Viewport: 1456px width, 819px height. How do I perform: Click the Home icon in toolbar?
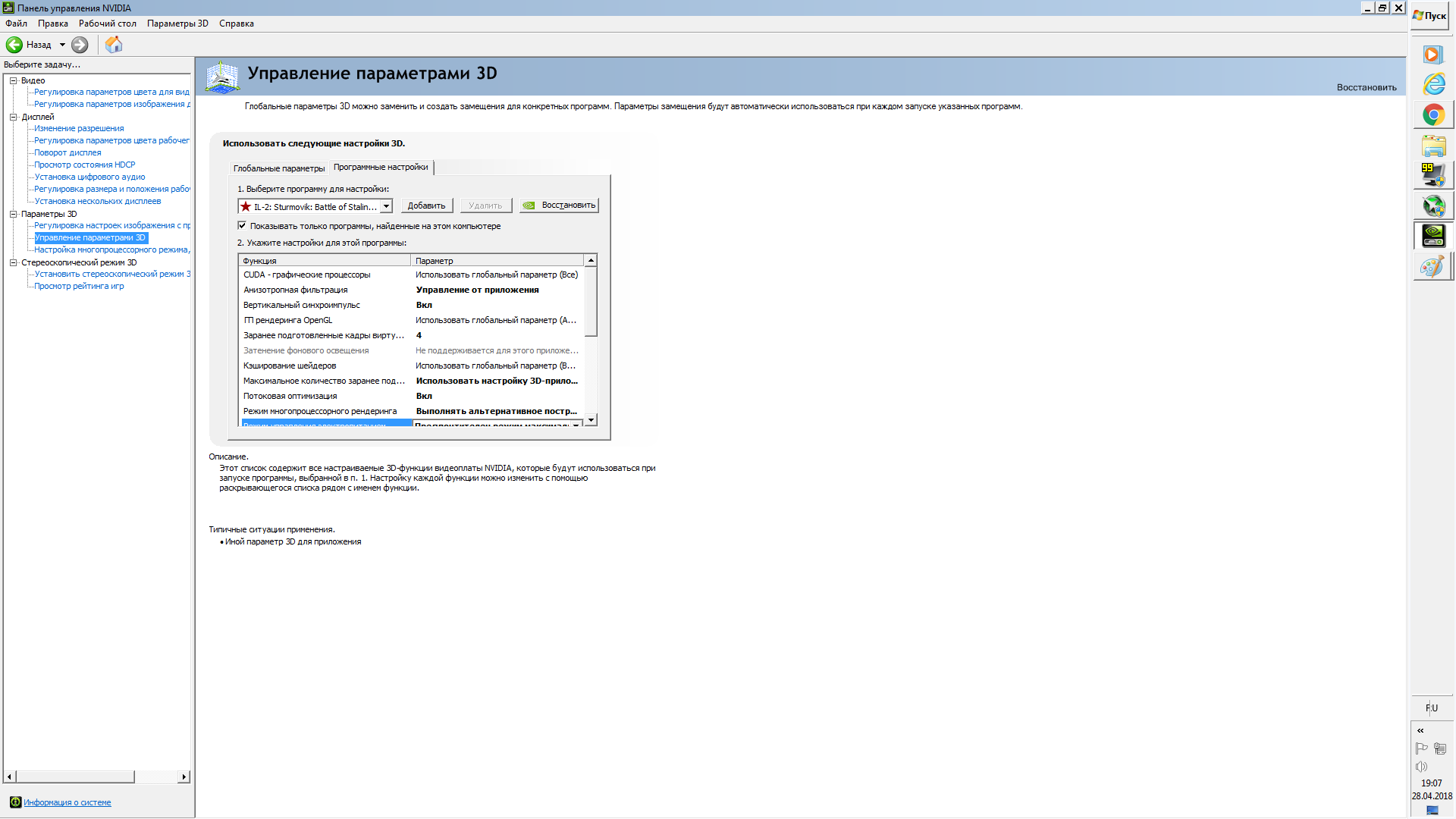click(114, 45)
